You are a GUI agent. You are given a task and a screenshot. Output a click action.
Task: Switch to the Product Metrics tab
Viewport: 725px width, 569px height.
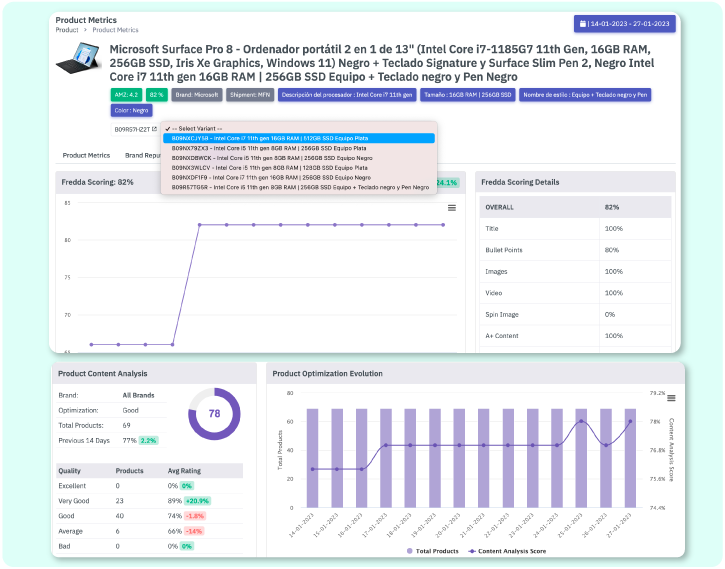(x=86, y=155)
